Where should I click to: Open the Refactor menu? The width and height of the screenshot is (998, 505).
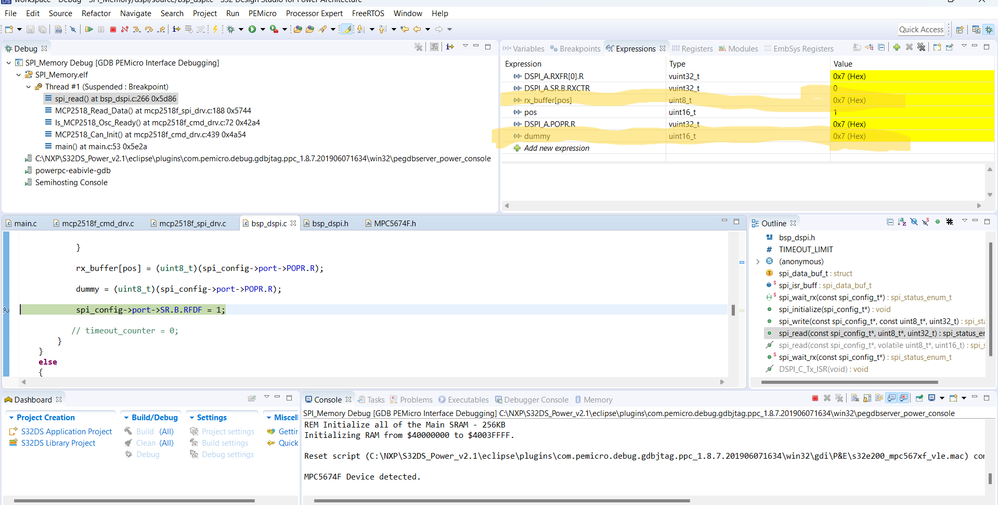[x=96, y=13]
